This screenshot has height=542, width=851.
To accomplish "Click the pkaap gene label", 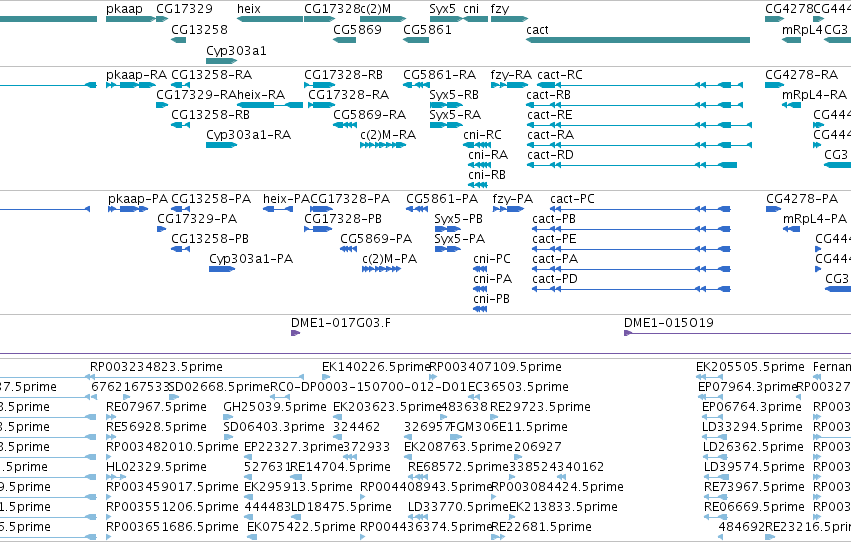I will click(x=124, y=9).
